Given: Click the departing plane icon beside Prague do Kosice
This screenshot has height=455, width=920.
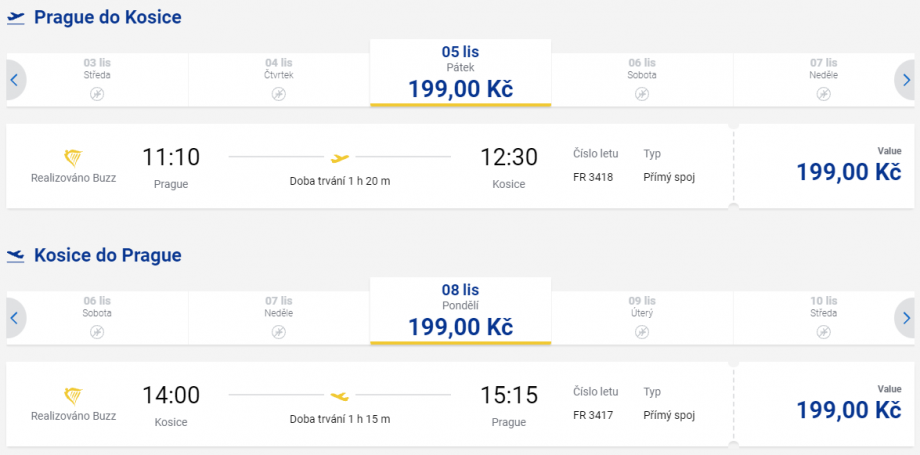Looking at the screenshot, I should (x=15, y=18).
